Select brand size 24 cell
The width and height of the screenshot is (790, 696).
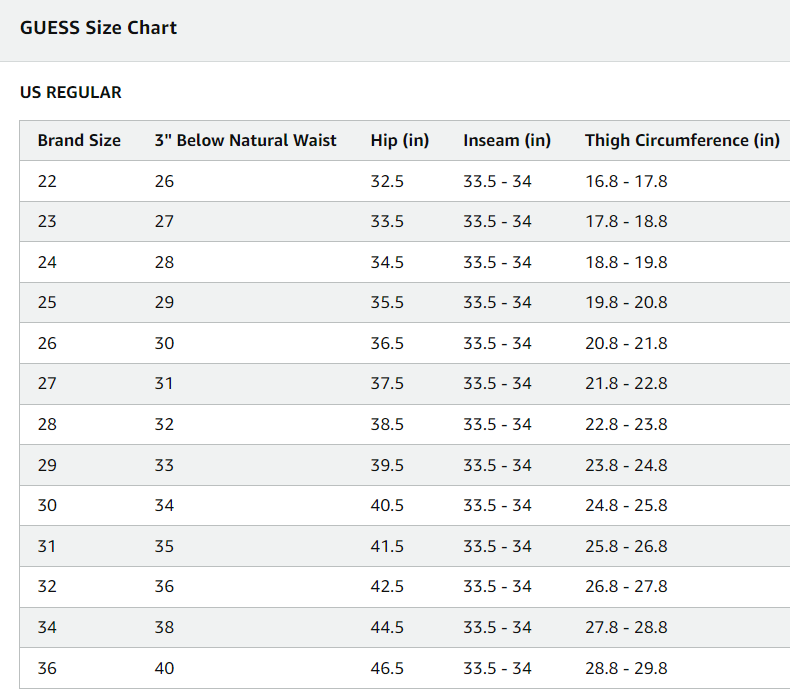[47, 263]
